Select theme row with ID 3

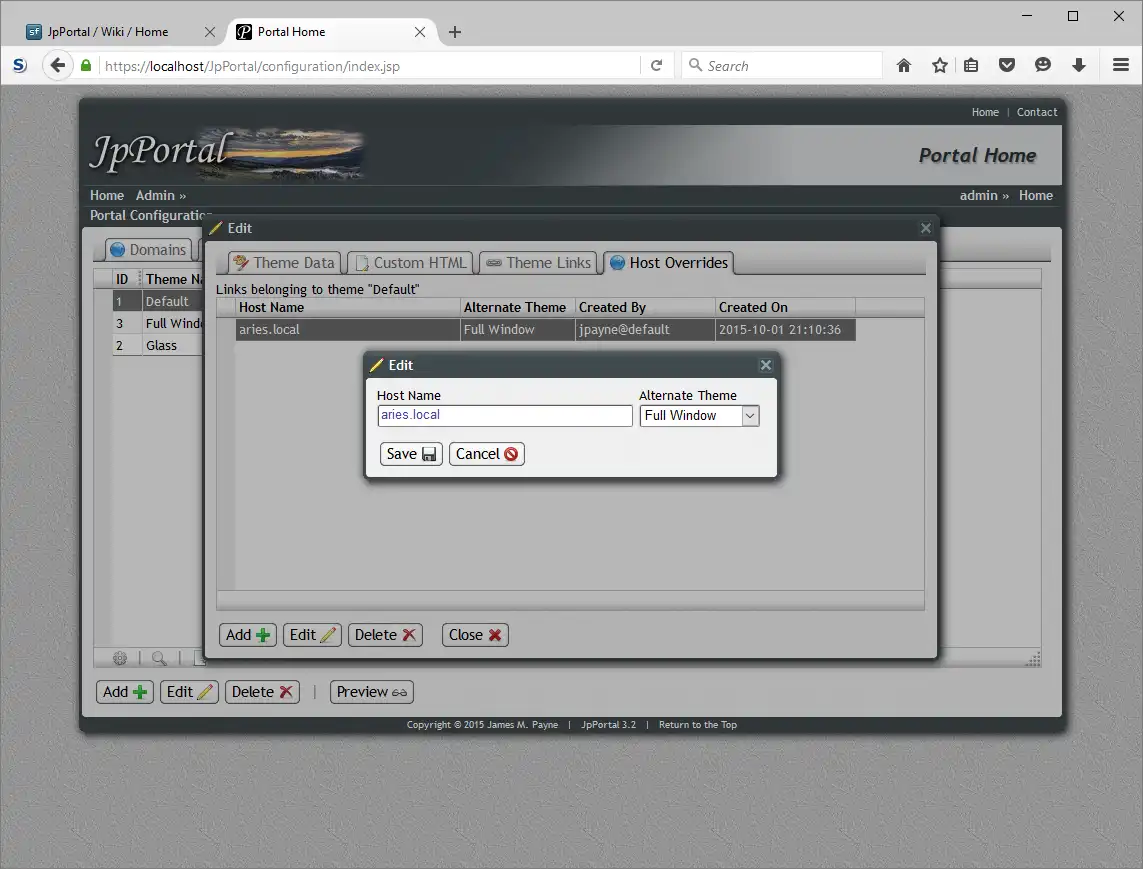(157, 324)
